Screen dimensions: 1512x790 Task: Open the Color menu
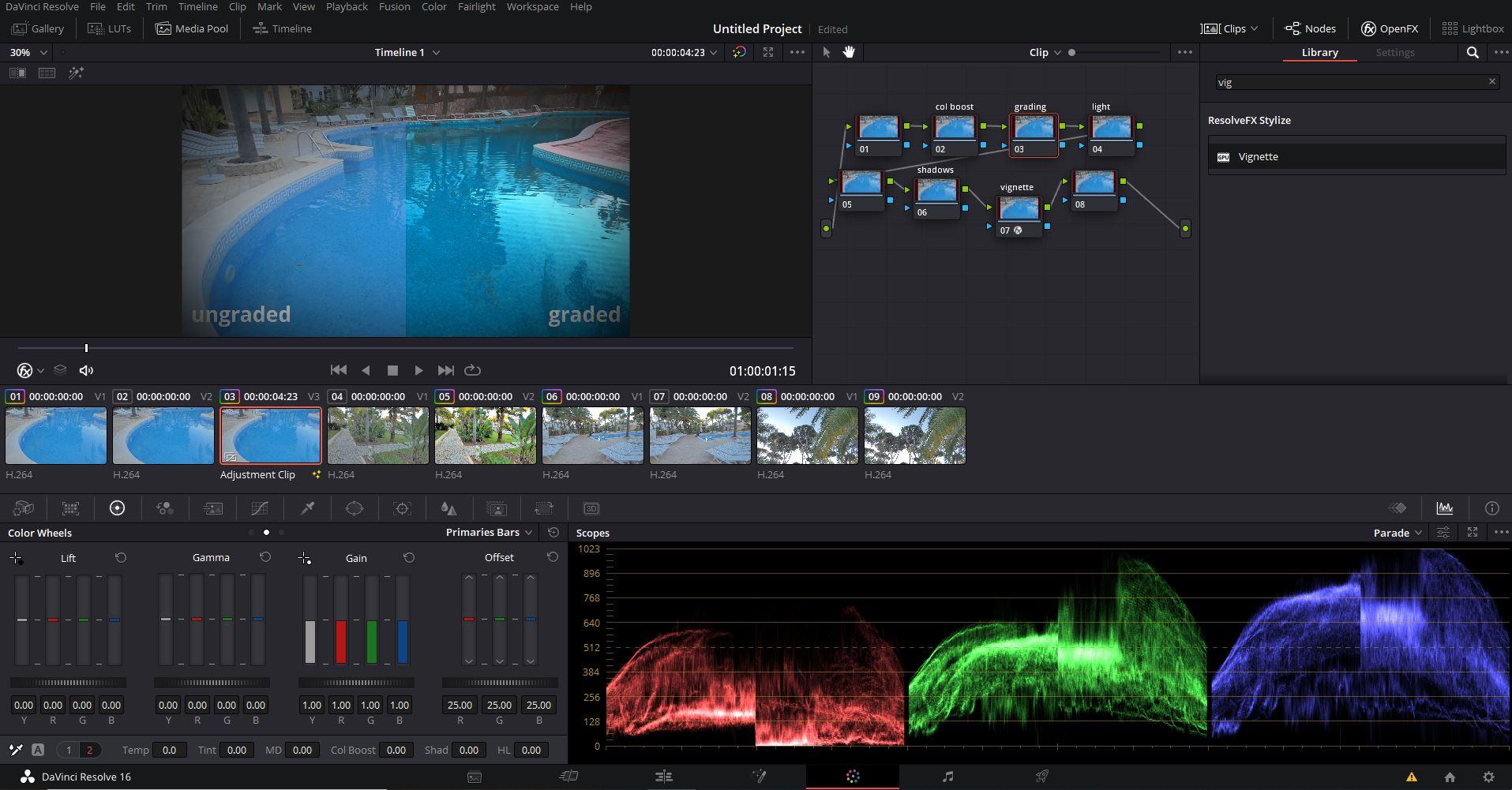coord(433,6)
